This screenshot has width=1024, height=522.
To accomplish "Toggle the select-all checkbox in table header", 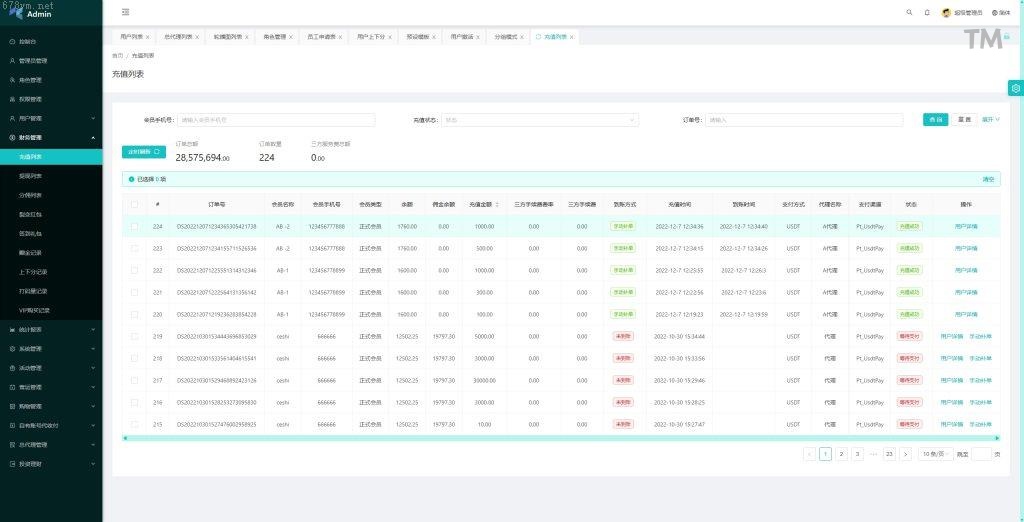I will [135, 204].
